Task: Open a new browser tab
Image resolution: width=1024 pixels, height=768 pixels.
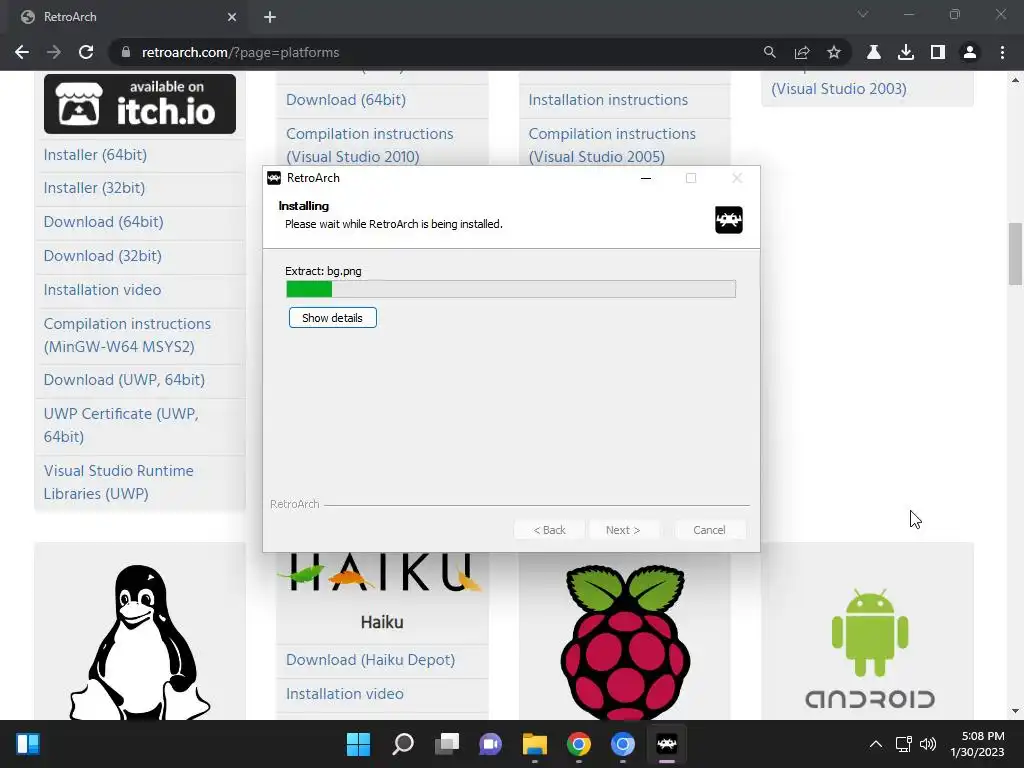Action: [x=270, y=17]
